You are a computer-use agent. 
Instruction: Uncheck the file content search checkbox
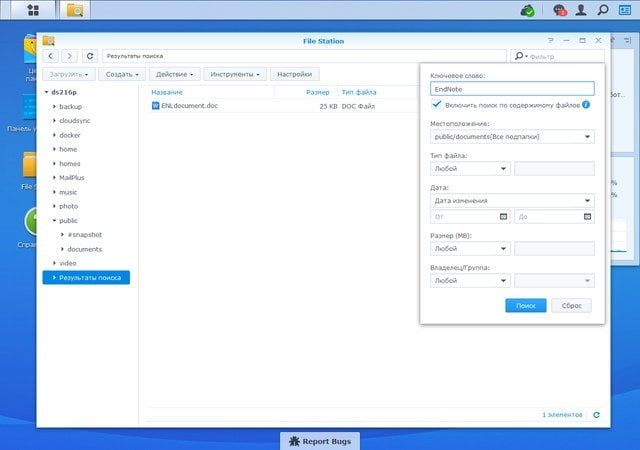[x=436, y=104]
